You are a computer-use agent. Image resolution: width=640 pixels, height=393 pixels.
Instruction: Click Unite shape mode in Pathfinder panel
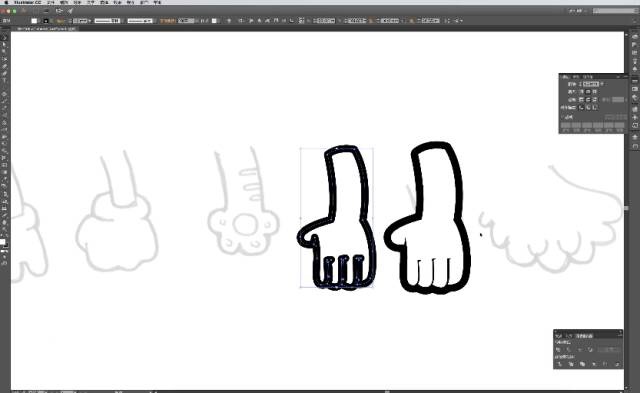(559, 350)
